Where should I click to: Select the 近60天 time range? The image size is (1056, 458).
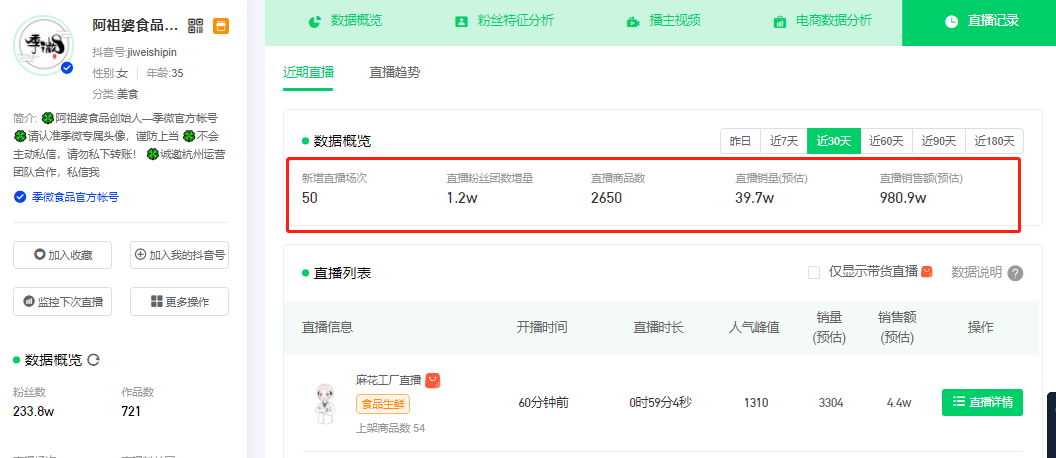(886, 141)
